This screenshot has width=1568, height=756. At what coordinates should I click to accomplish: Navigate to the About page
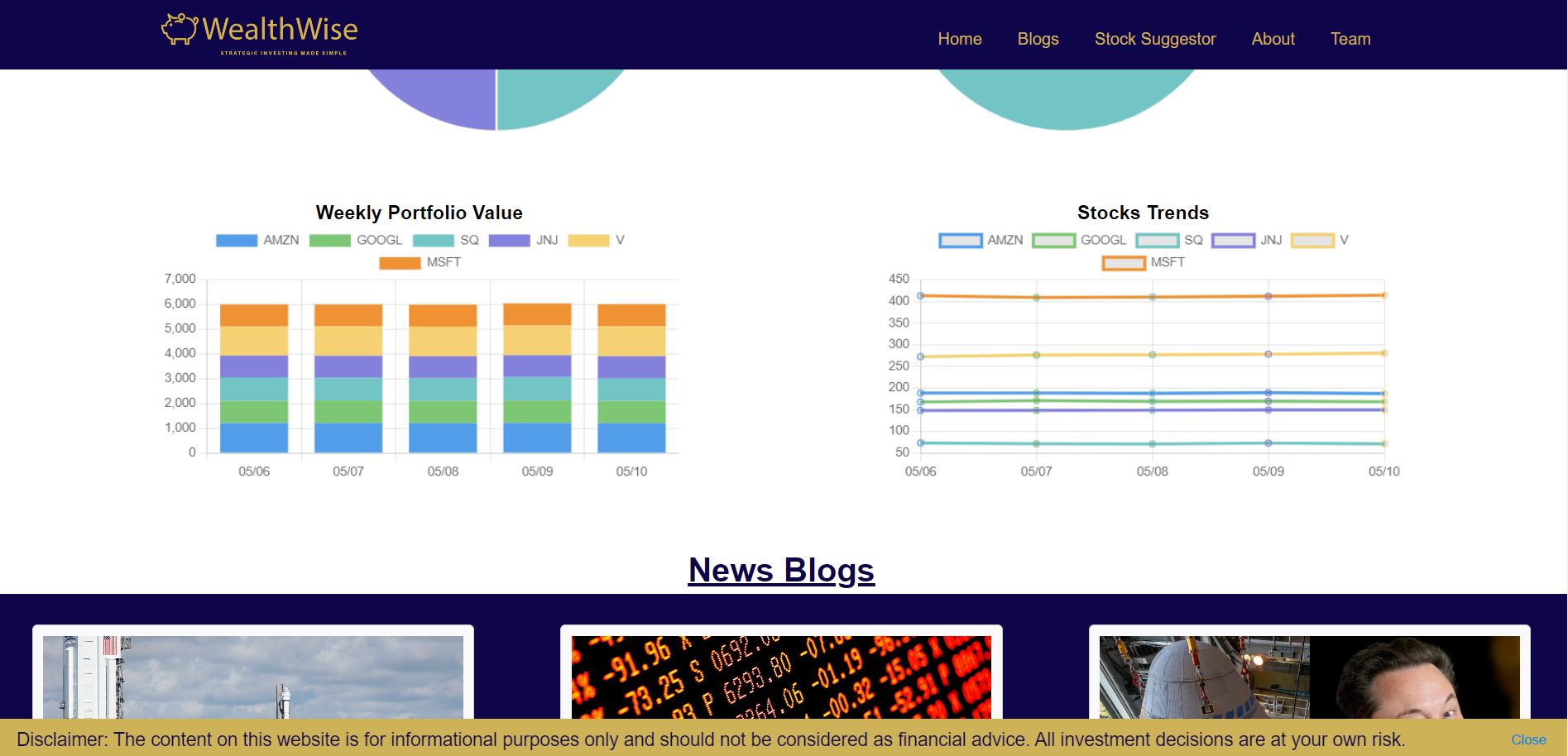pos(1273,39)
